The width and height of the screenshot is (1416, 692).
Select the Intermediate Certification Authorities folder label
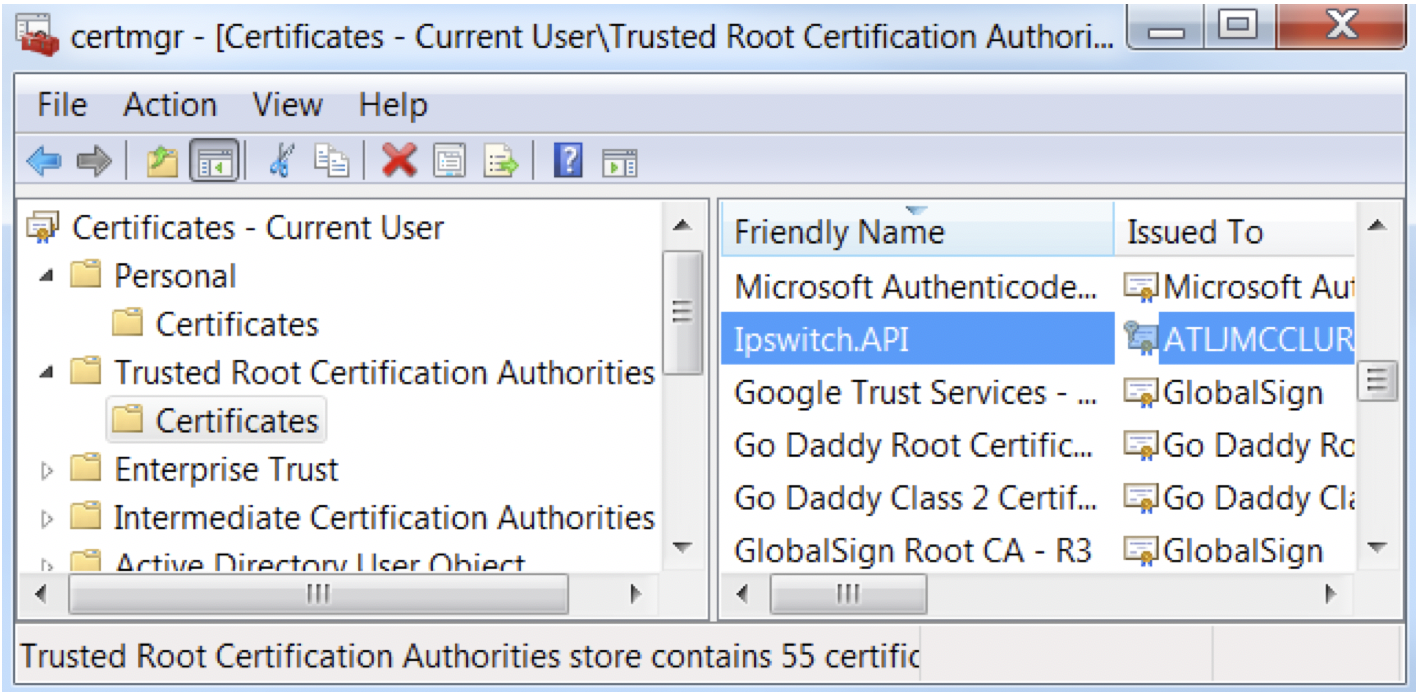point(384,518)
